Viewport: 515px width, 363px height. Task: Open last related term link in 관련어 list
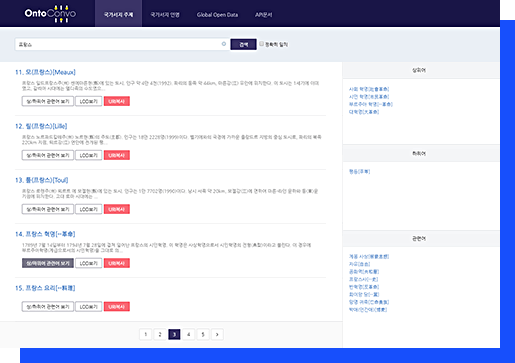(x=368, y=310)
